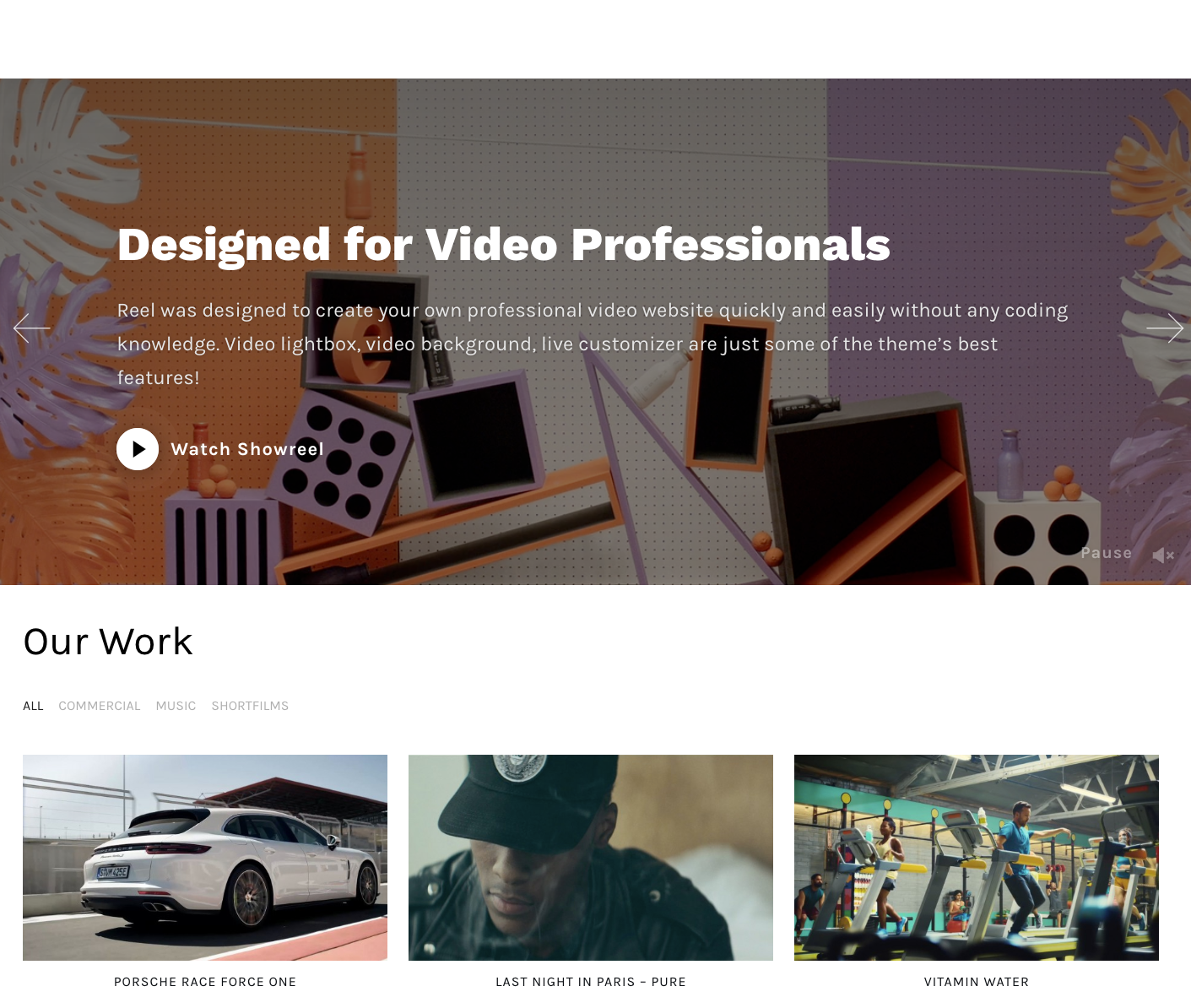Open the Vitamin Water gym thumbnail
Viewport: 1191px width, 1008px height.
(x=977, y=858)
